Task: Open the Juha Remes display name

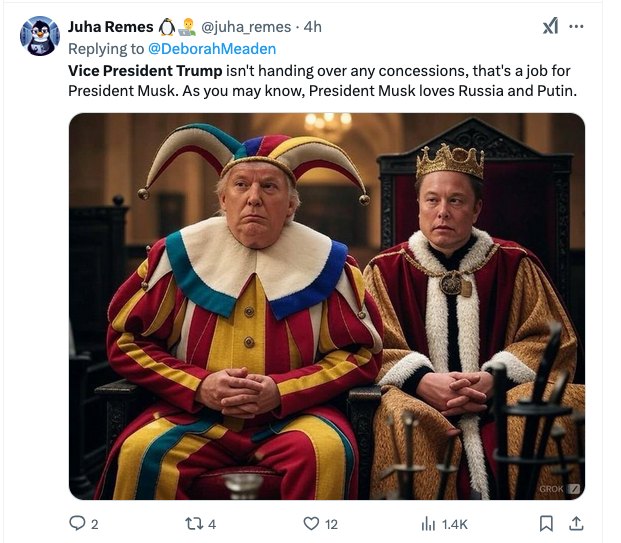Action: 110,27
